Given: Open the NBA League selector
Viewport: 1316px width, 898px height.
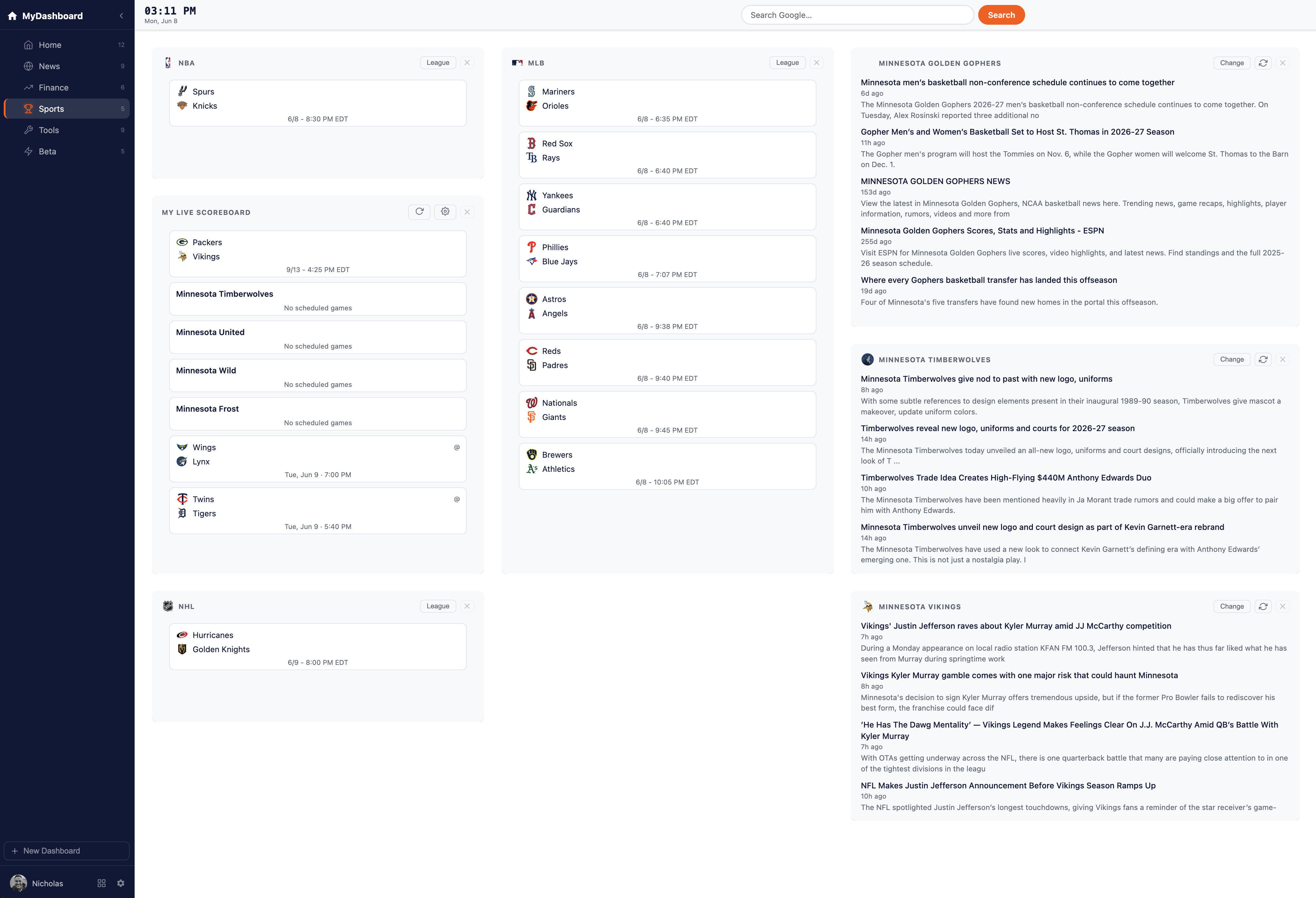Looking at the screenshot, I should [438, 63].
